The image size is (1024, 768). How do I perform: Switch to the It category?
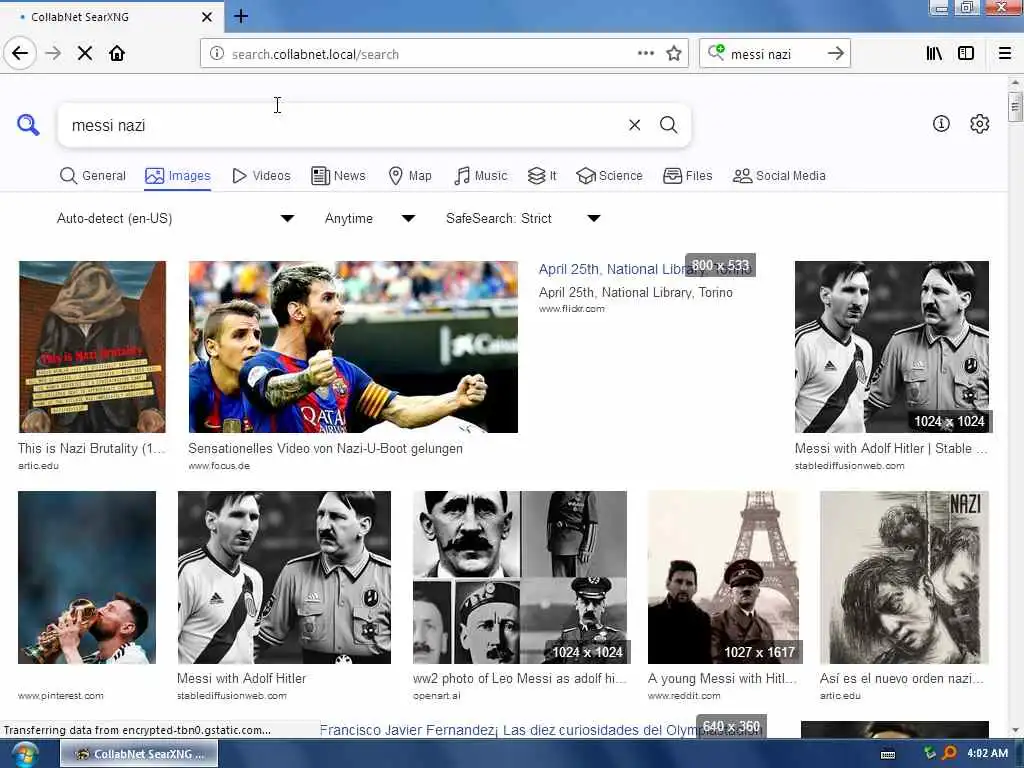pyautogui.click(x=542, y=176)
